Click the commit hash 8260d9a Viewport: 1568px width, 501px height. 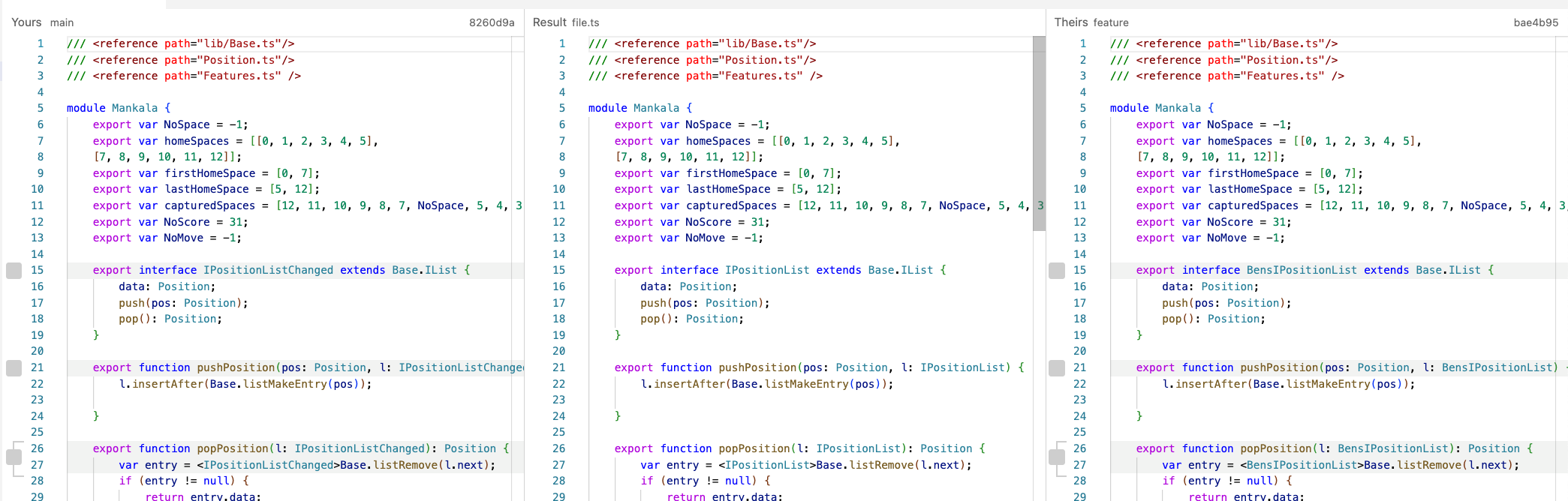[x=492, y=22]
